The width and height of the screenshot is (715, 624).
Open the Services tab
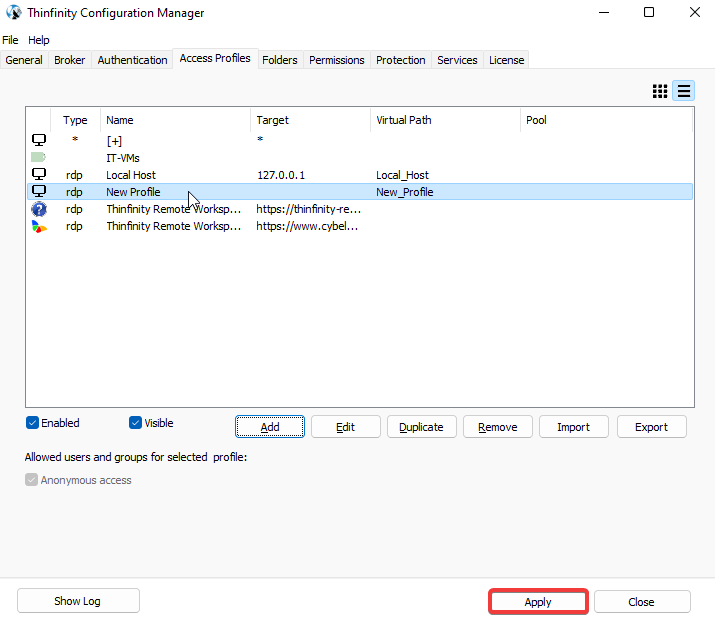click(x=457, y=60)
